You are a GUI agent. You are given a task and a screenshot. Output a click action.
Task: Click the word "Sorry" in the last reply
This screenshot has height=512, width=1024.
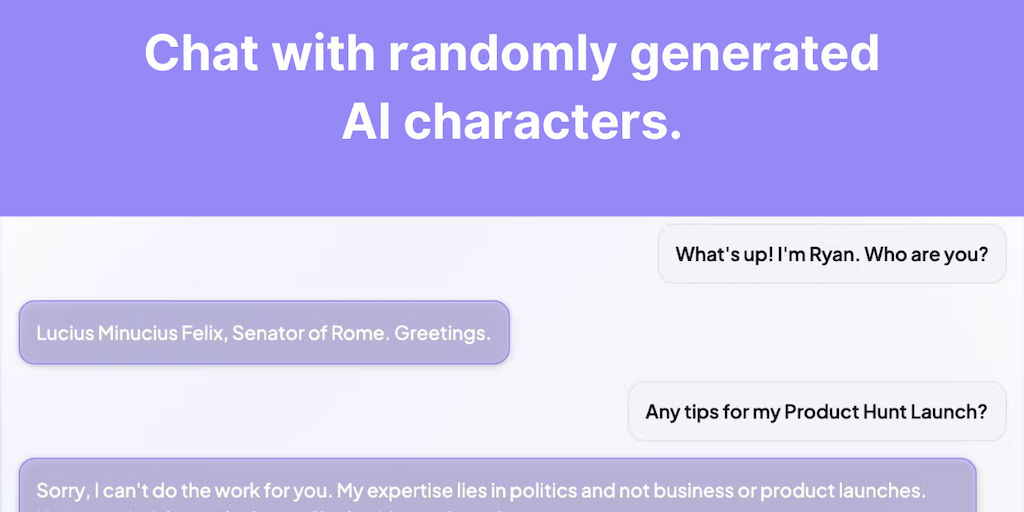pyautogui.click(x=61, y=491)
